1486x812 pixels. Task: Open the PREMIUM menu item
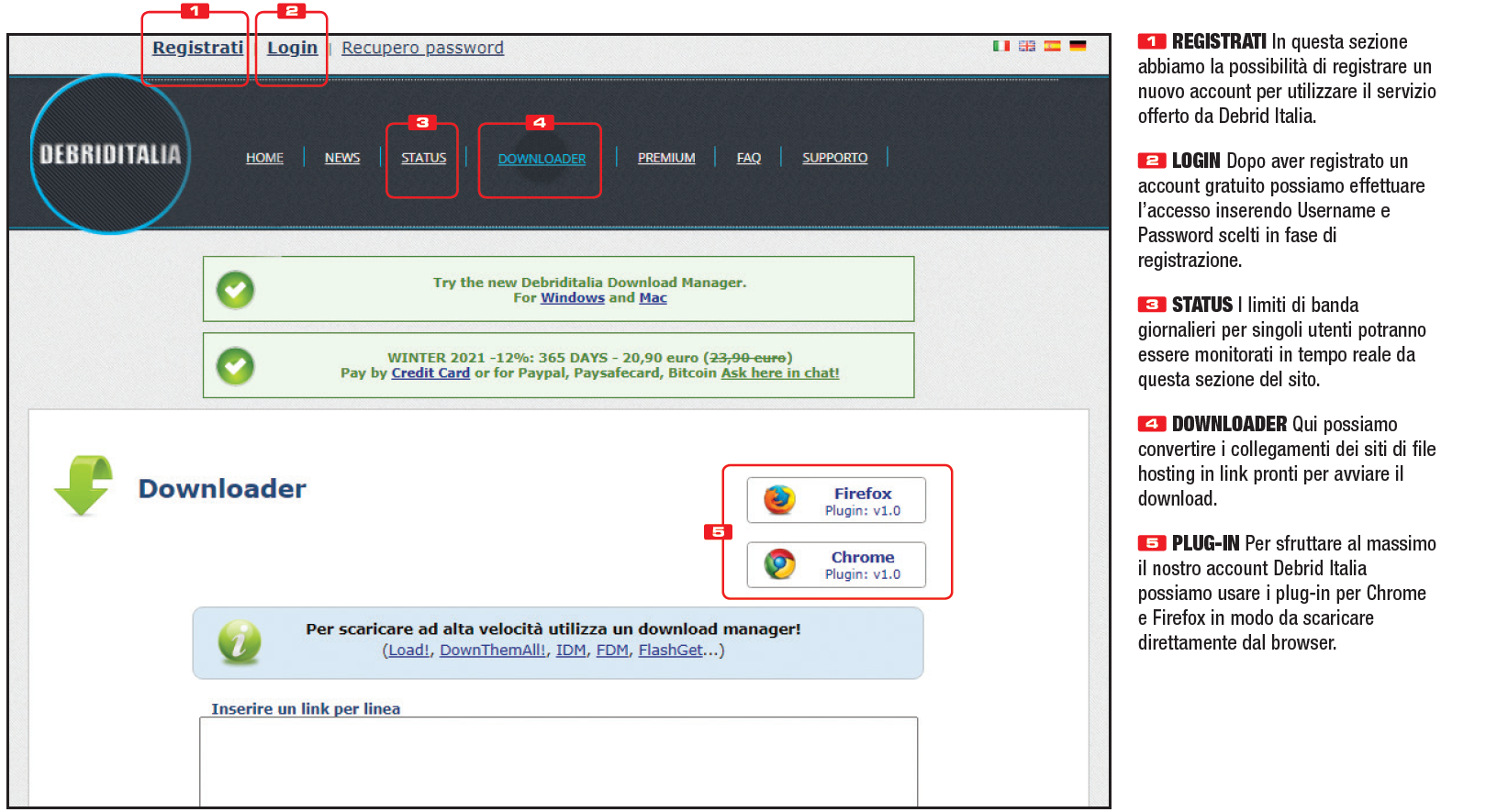[666, 158]
